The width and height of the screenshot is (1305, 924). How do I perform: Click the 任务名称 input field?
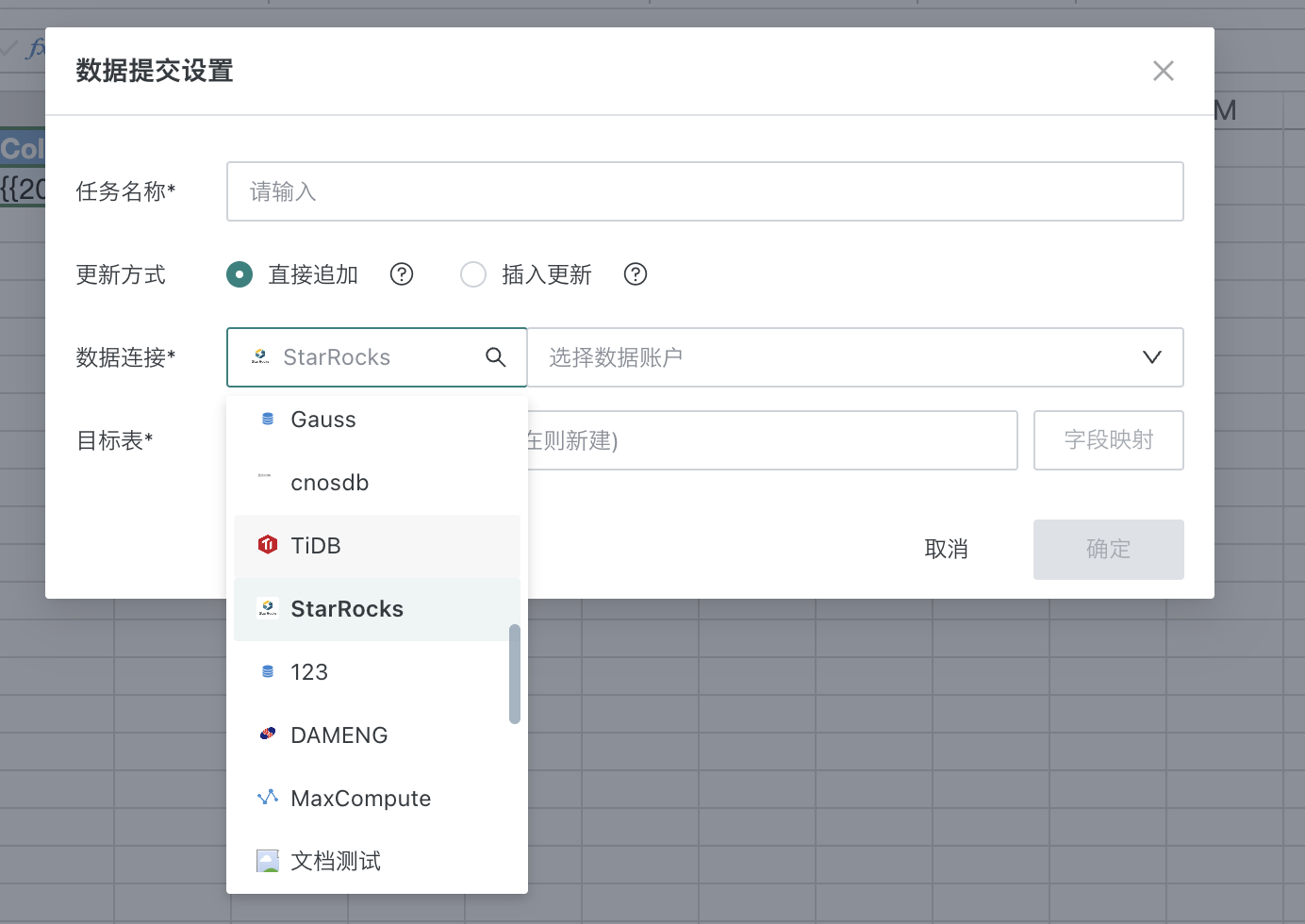point(704,191)
